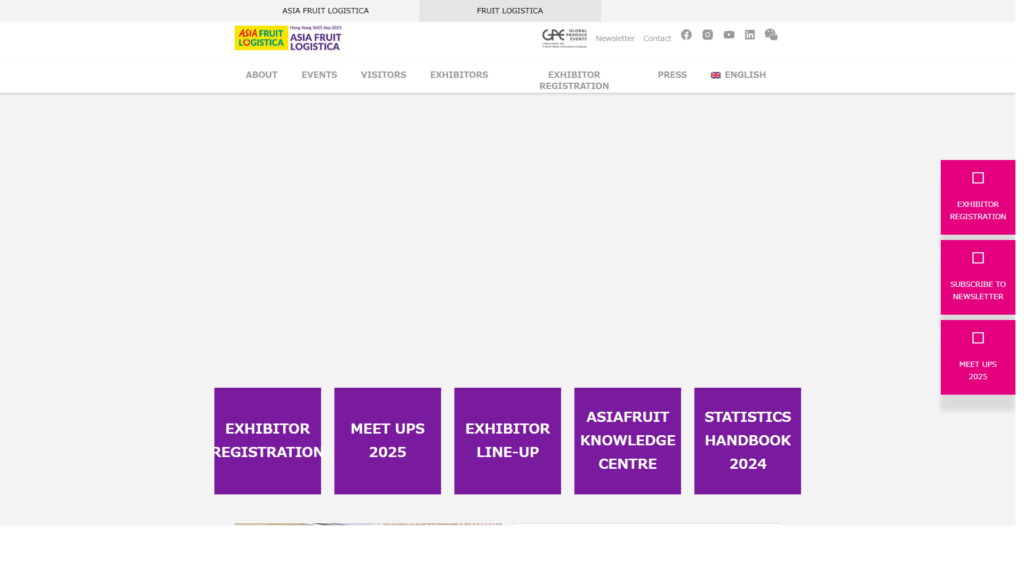Expand the About menu

click(261, 75)
